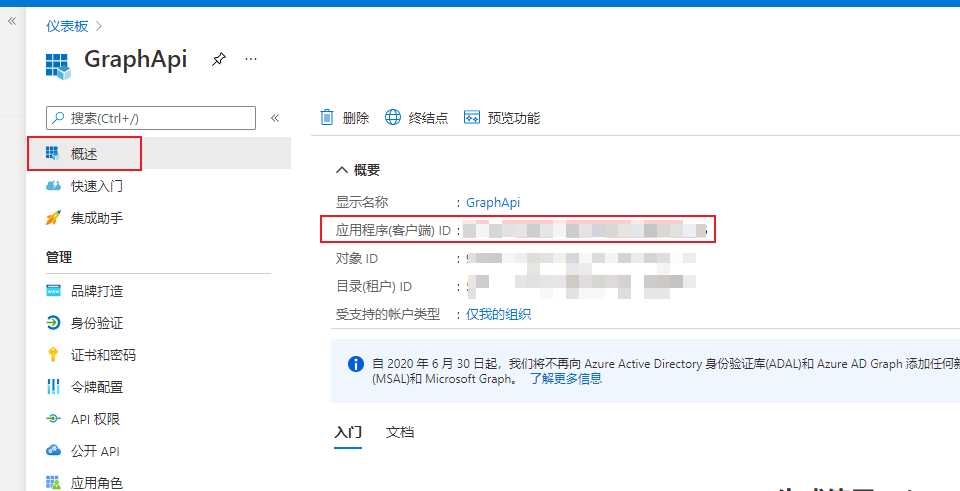Collapse the resource menu panel
960x491 pixels.
[275, 118]
